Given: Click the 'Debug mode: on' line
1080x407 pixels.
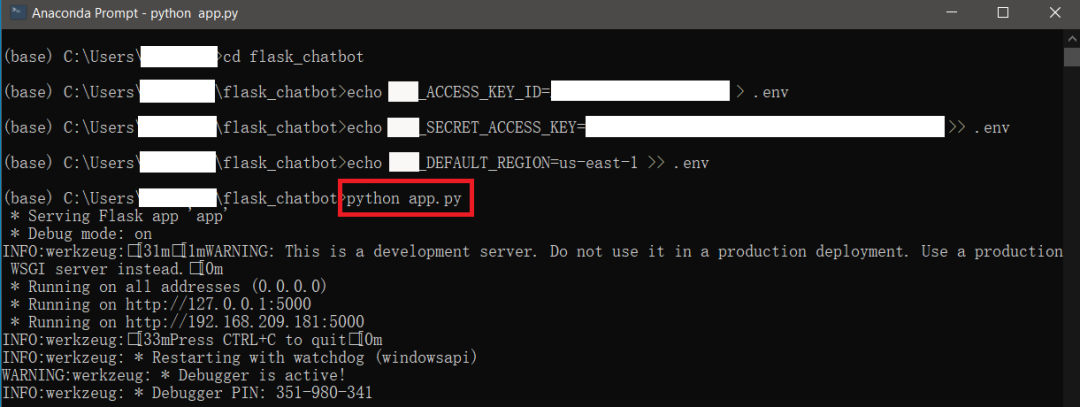Looking at the screenshot, I should [x=81, y=234].
